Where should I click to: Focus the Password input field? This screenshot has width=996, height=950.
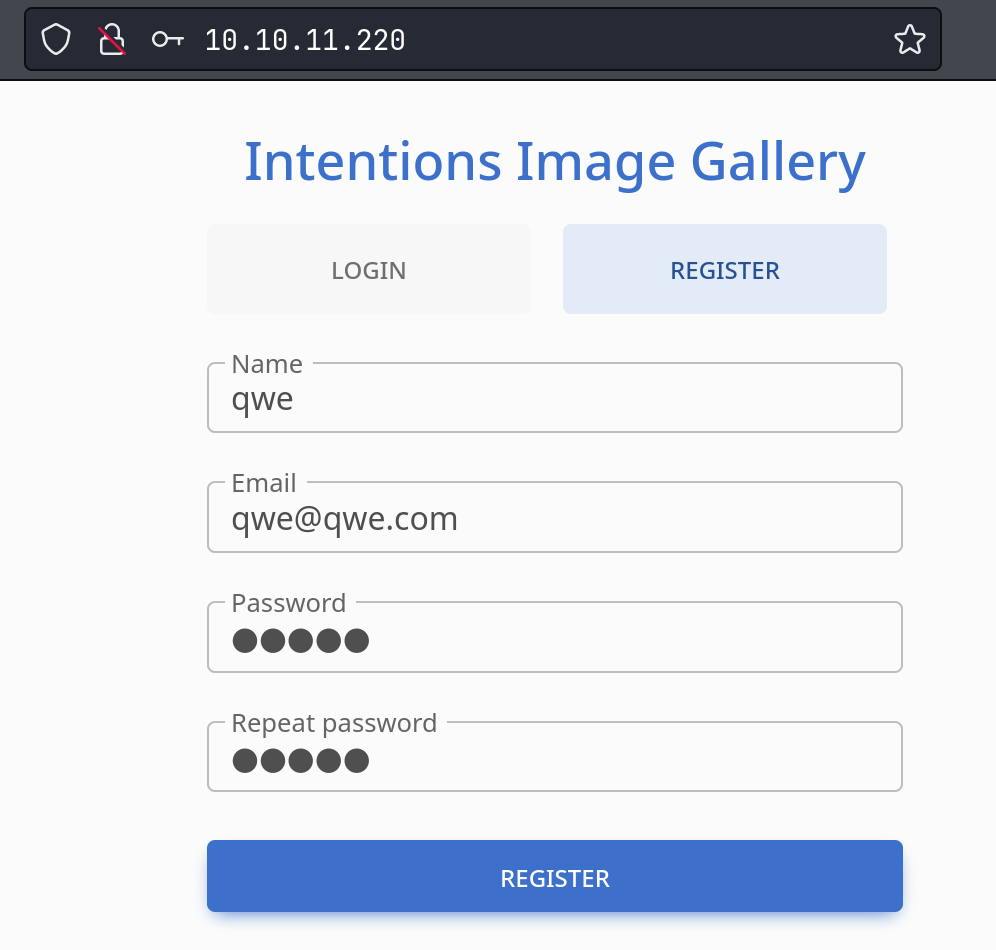click(555, 638)
